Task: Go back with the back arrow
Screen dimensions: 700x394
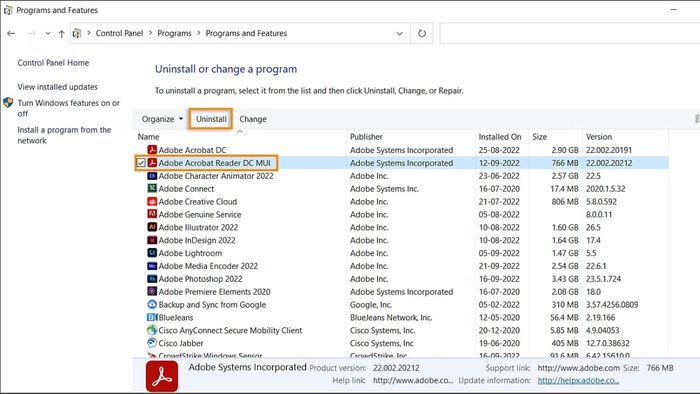Action: pyautogui.click(x=11, y=33)
